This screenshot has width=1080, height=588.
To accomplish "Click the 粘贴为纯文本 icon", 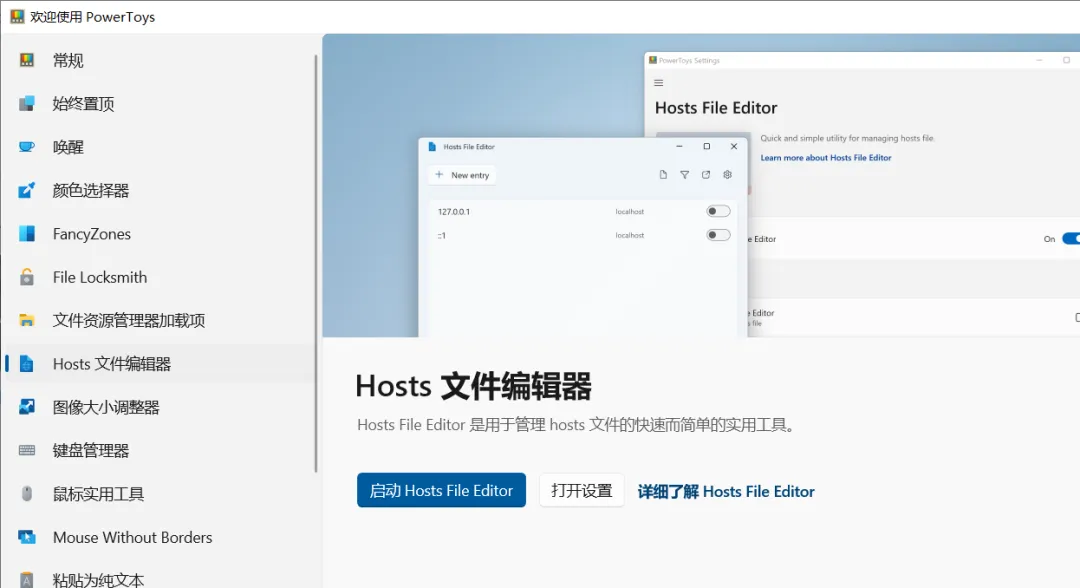I will (27, 580).
